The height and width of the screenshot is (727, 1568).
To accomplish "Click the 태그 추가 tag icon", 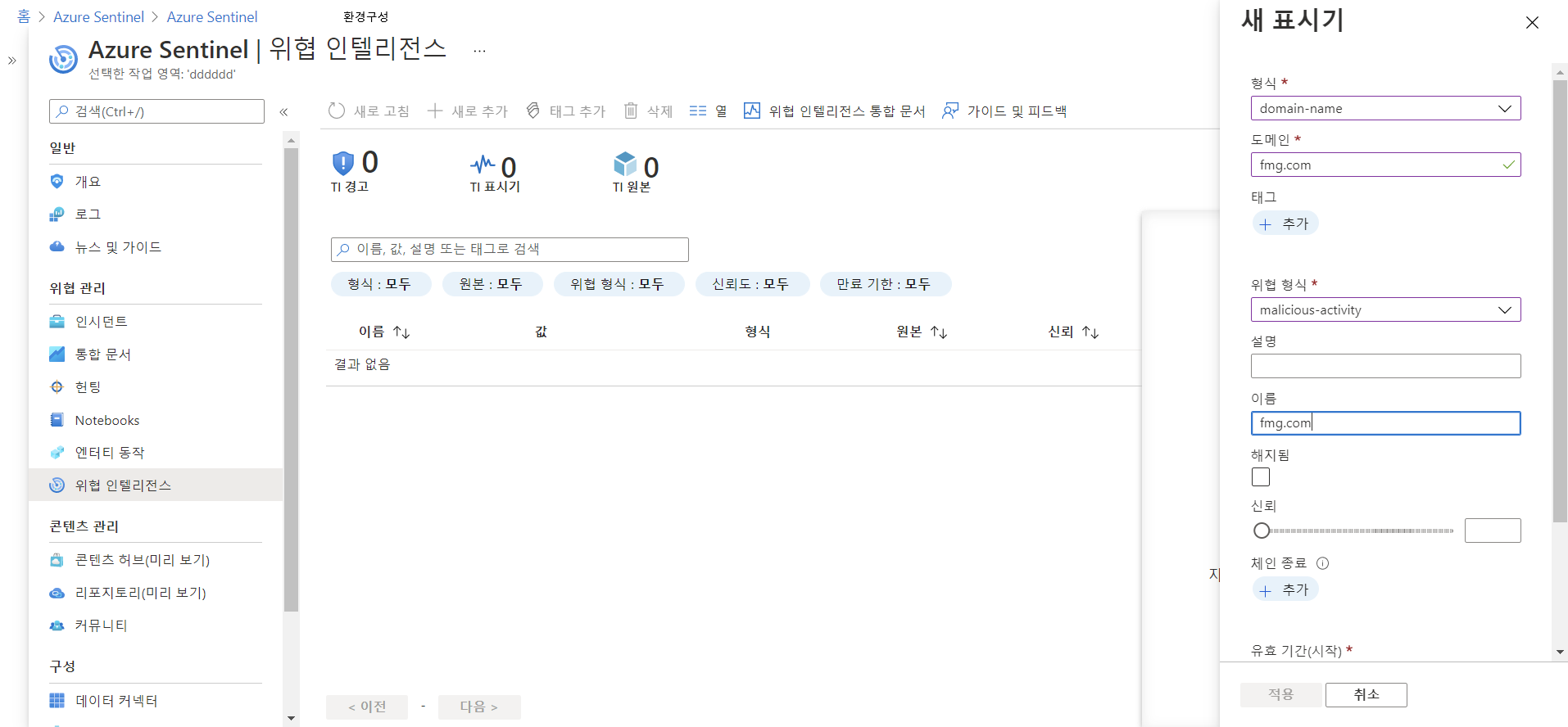I will (x=533, y=111).
